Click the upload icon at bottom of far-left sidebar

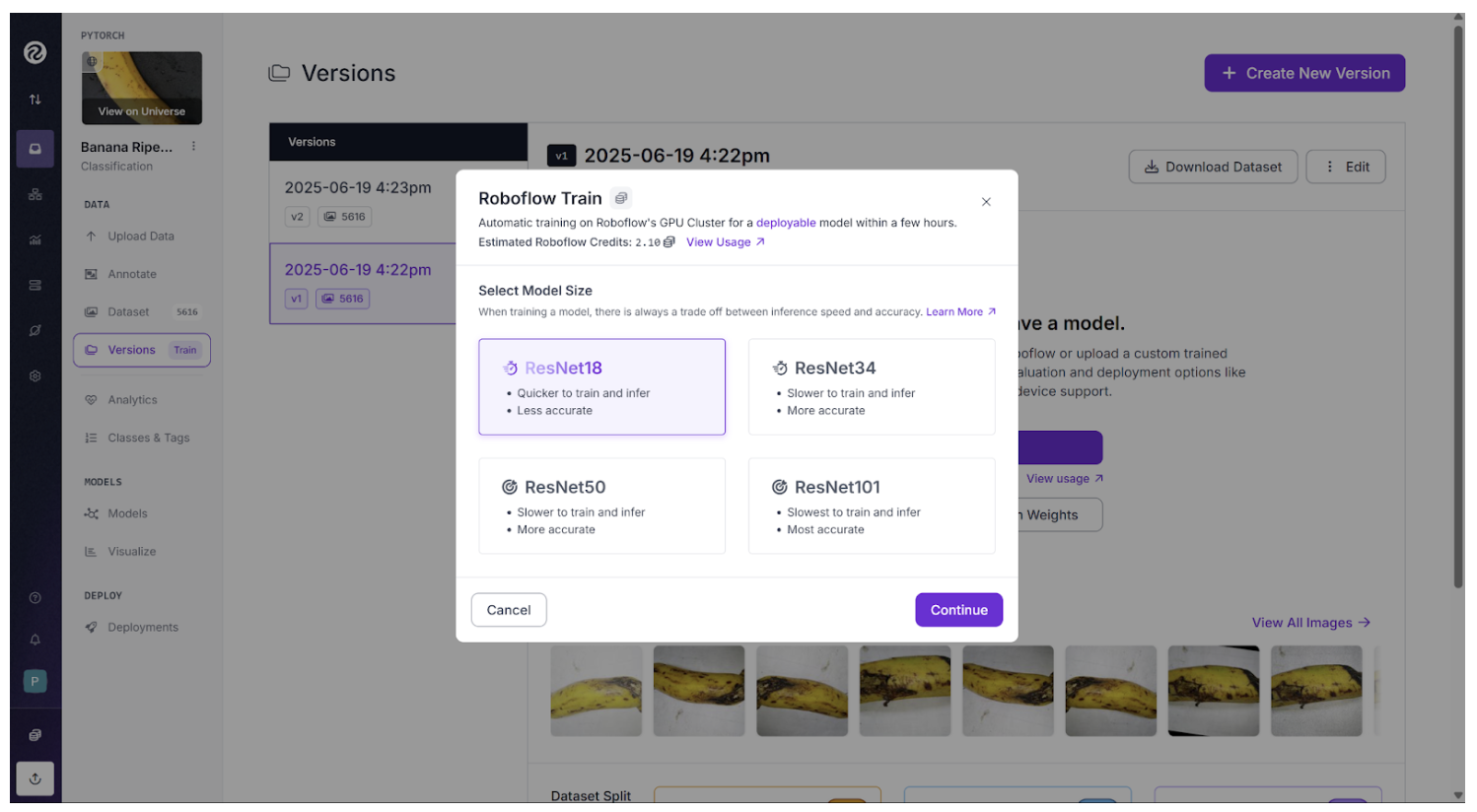click(35, 778)
